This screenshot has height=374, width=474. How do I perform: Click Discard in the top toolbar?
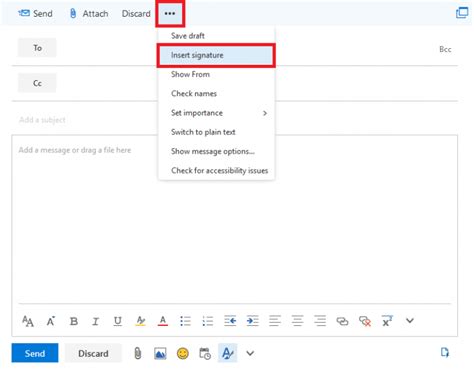[x=136, y=14]
